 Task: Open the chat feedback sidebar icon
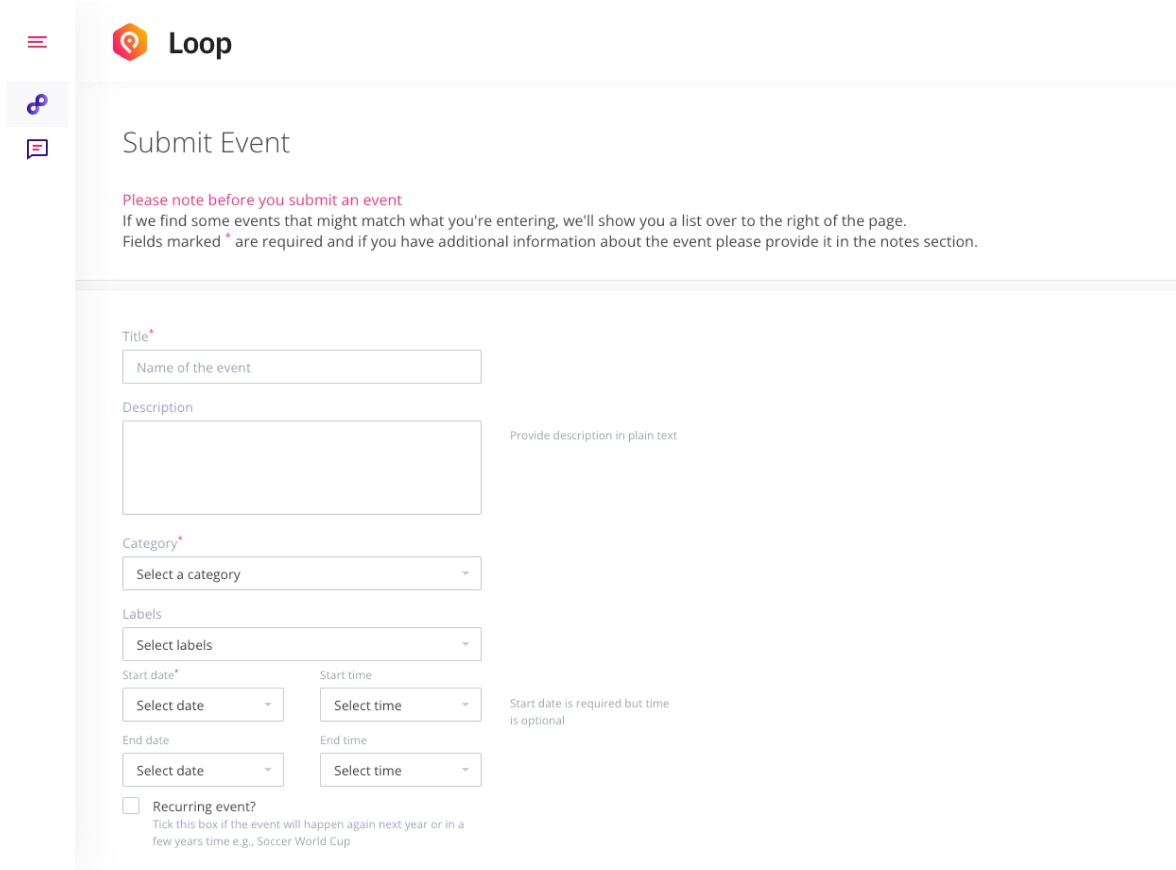click(x=37, y=149)
